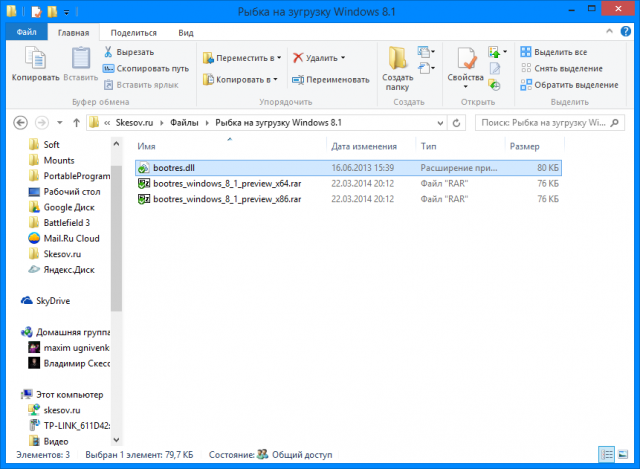Cut selection with Вырезать
Image resolution: width=640 pixels, height=469 pixels.
pyautogui.click(x=129, y=52)
